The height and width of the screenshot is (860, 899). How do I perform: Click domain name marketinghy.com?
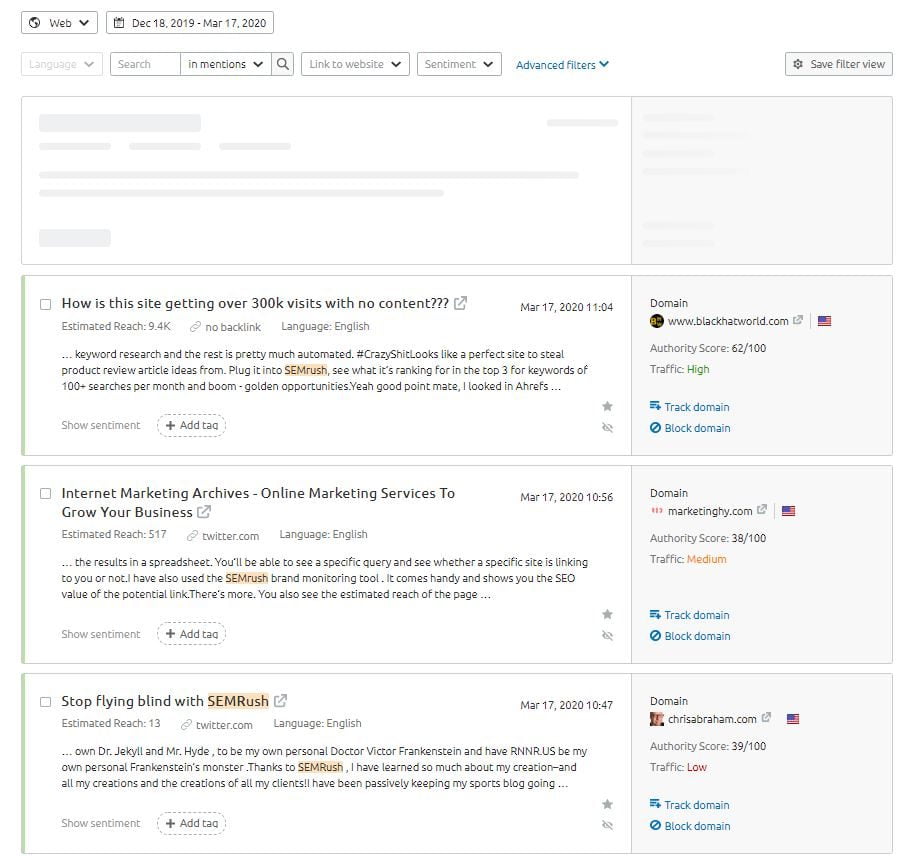tap(710, 511)
